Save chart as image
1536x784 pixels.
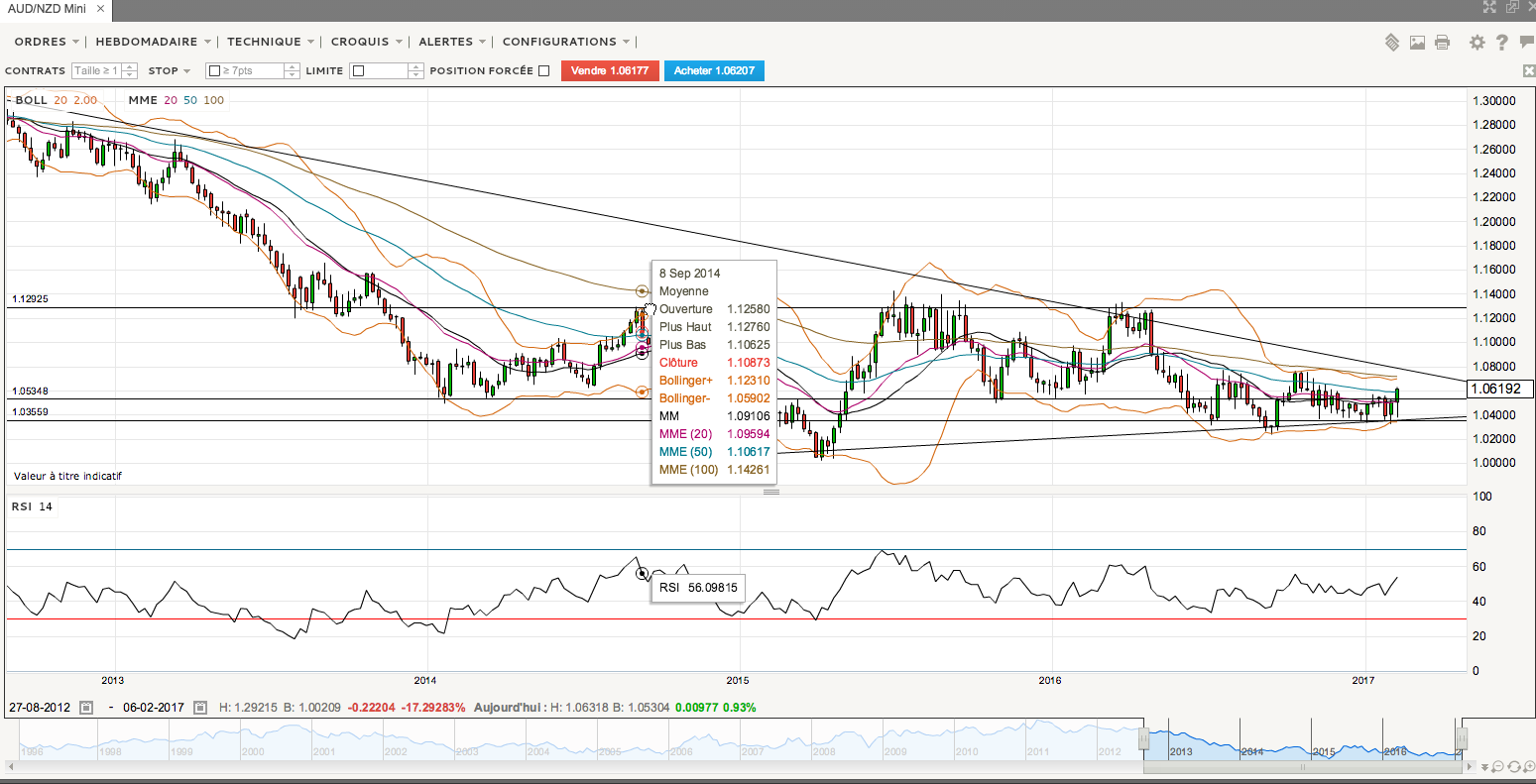pos(1417,42)
